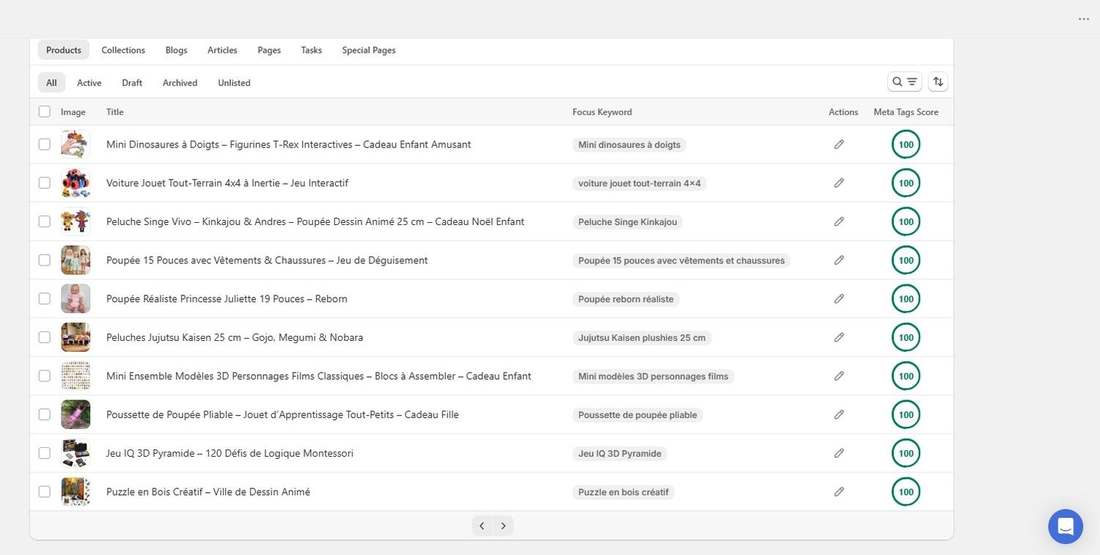Edit the Puzzle en Bois Créatif product
Image resolution: width=1100 pixels, height=555 pixels.
point(838,492)
